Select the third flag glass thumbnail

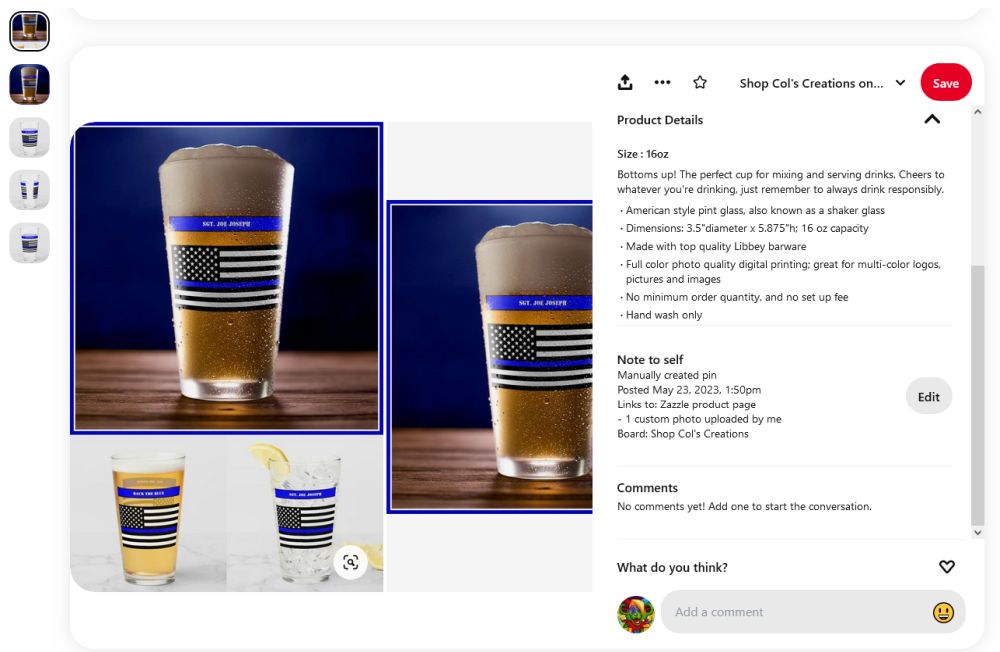click(x=29, y=137)
